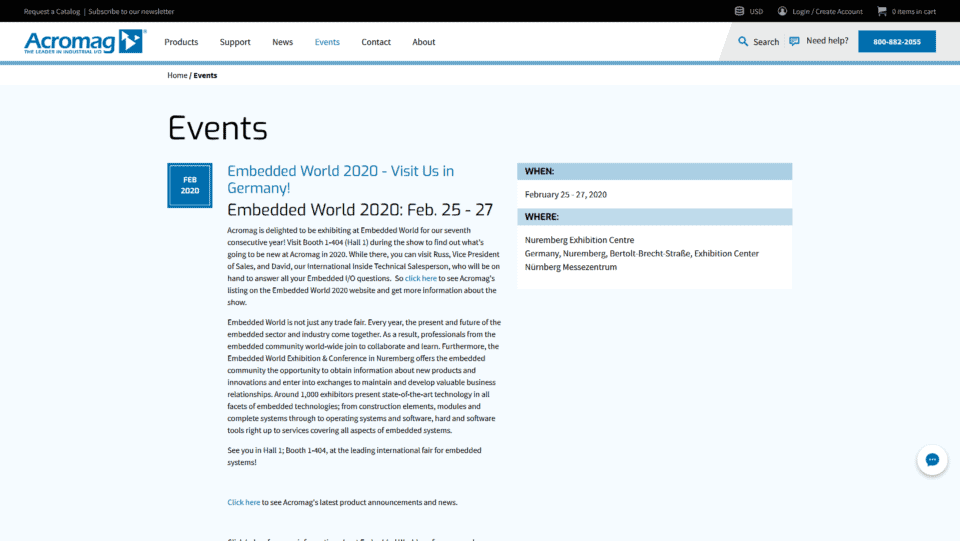Go to the News page
The height and width of the screenshot is (541, 960).
coord(282,42)
